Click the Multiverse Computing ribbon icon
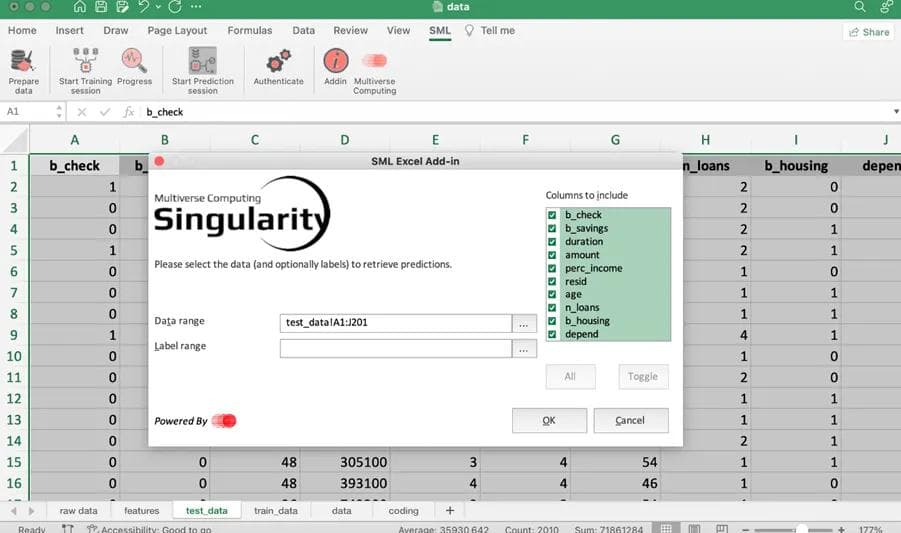 pyautogui.click(x=374, y=60)
